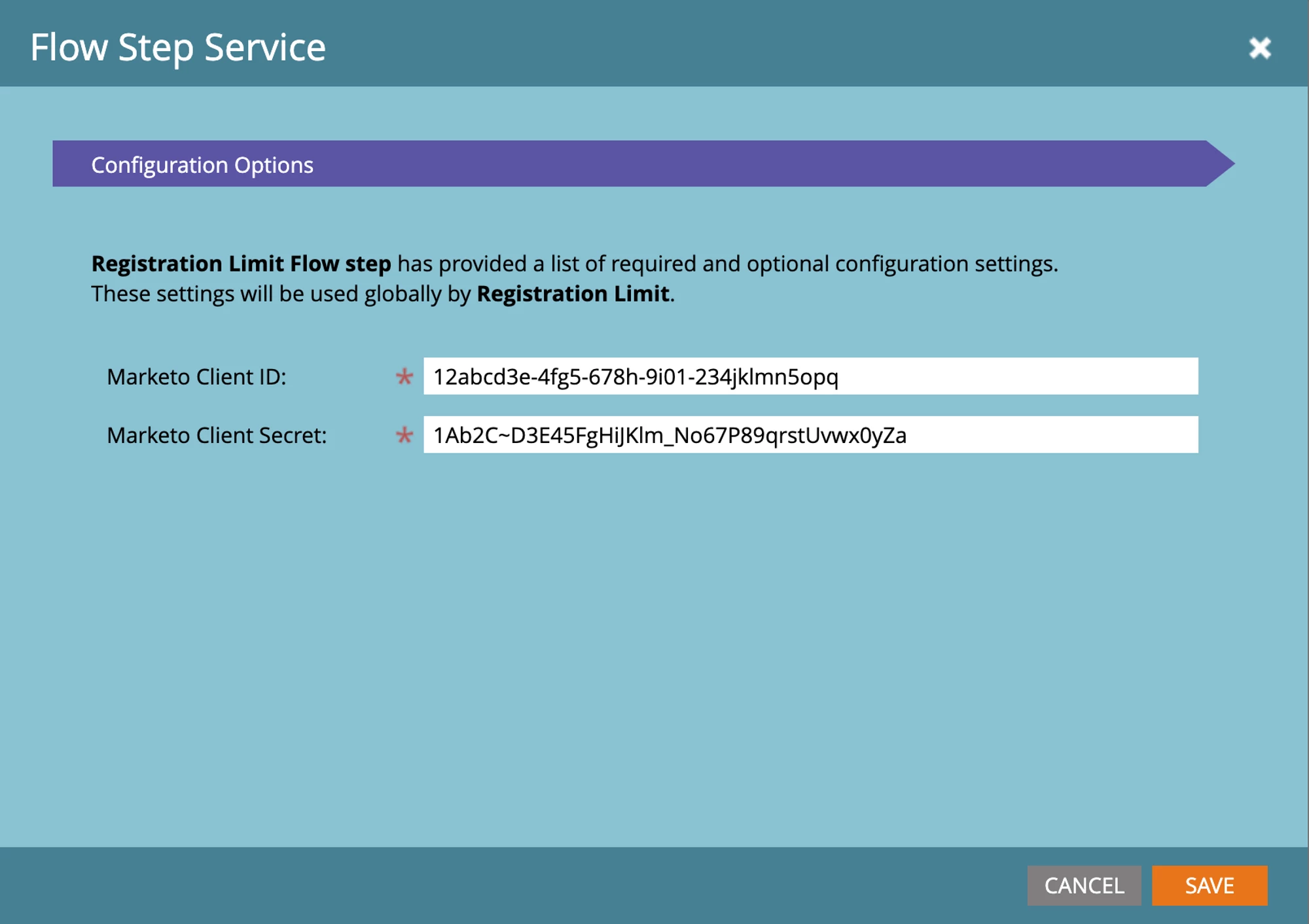1309x924 pixels.
Task: Click the Flow Step Service title text
Action: click(178, 48)
